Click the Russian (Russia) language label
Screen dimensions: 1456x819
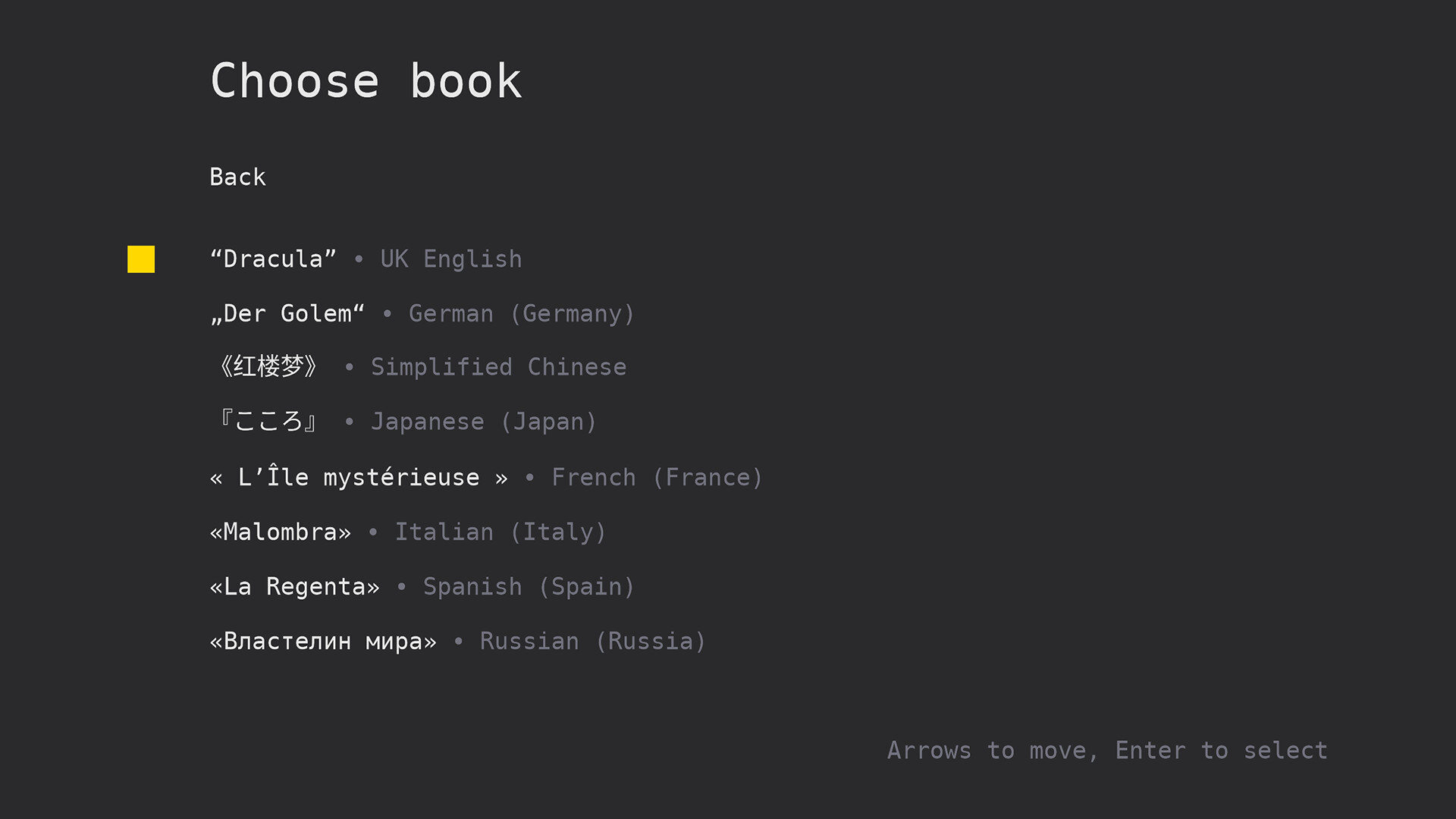pyautogui.click(x=592, y=642)
